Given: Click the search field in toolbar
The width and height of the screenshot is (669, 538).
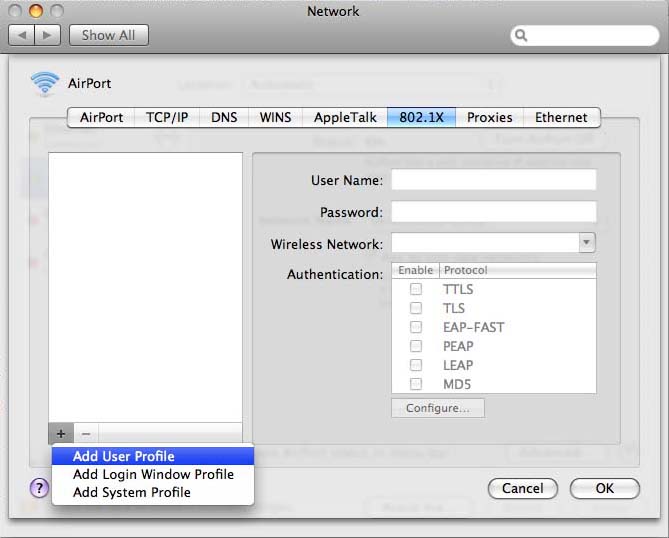Looking at the screenshot, I should (x=585, y=35).
